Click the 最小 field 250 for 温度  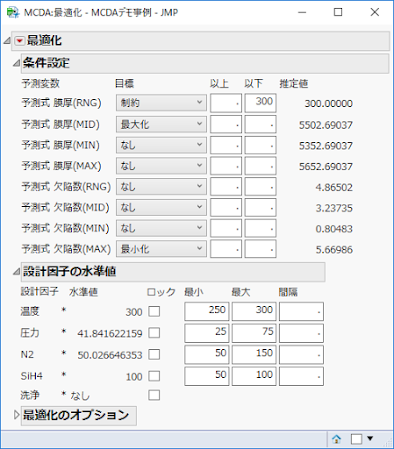[207, 311]
